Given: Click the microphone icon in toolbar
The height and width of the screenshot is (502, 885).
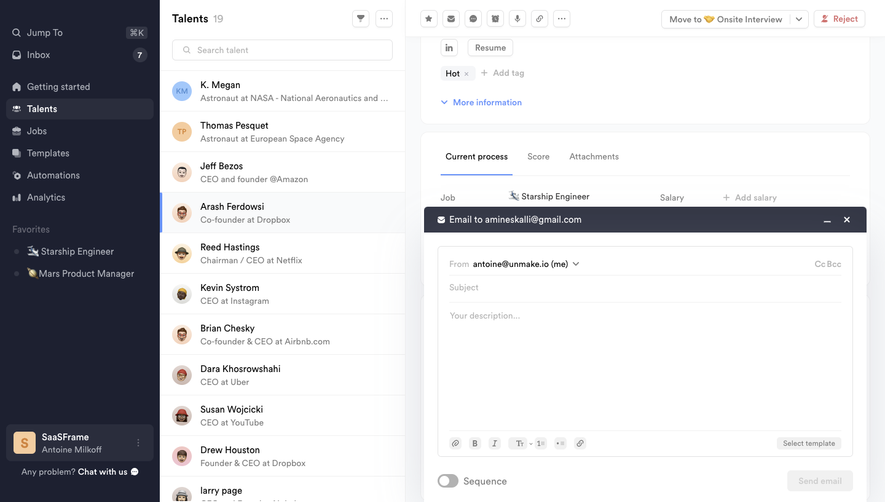Looking at the screenshot, I should point(517,19).
